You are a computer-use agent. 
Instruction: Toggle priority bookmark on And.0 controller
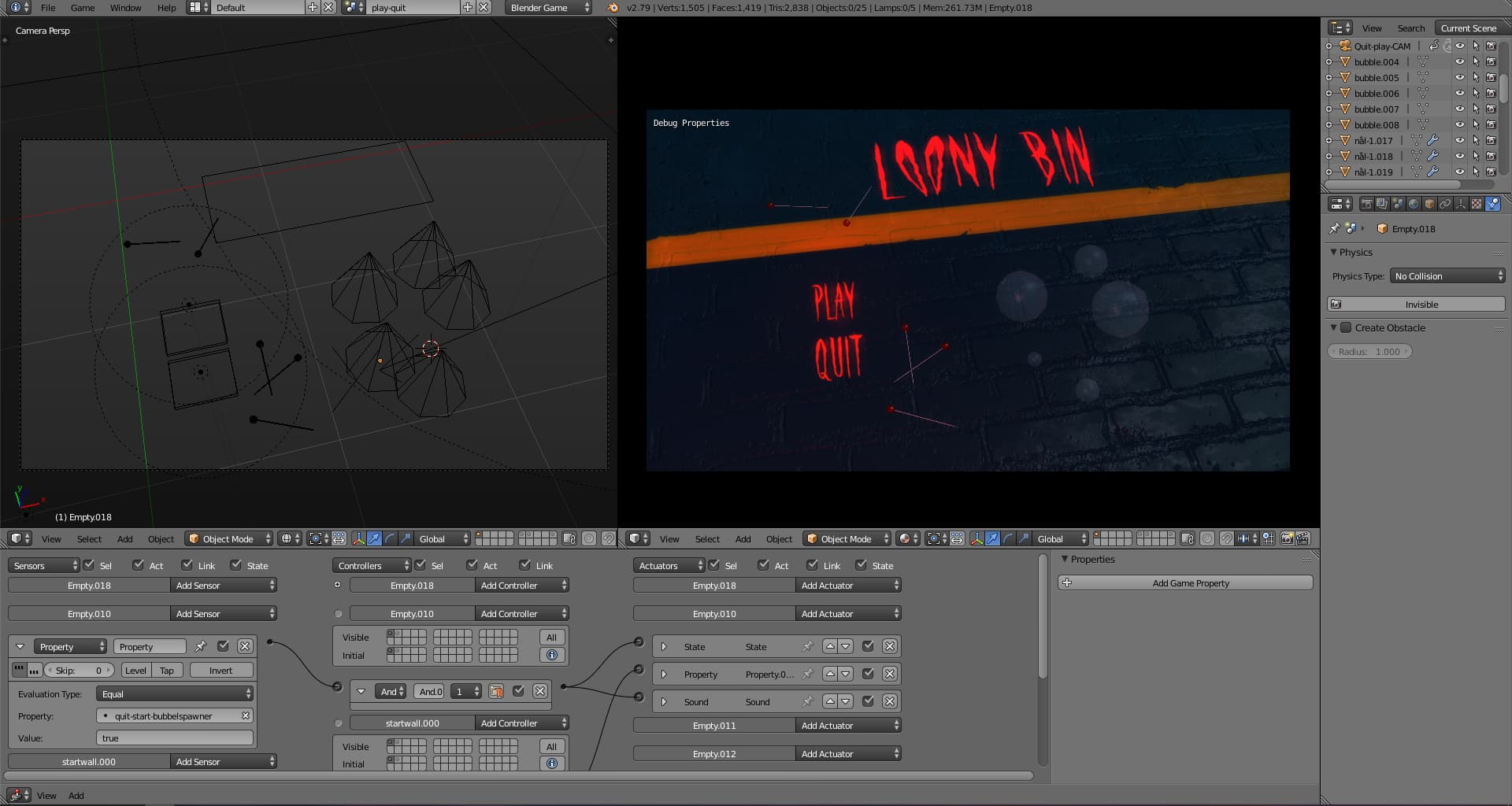click(x=496, y=691)
